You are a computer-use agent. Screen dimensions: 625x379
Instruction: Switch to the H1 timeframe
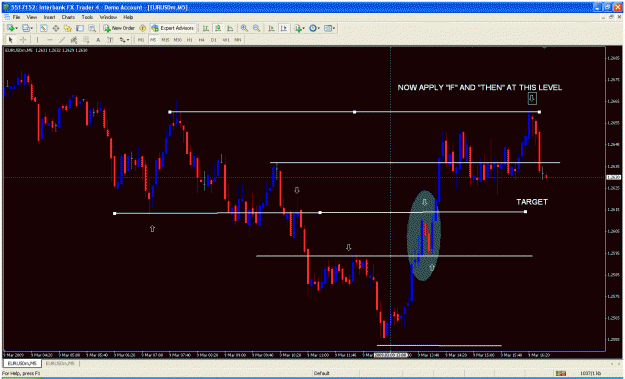189,40
